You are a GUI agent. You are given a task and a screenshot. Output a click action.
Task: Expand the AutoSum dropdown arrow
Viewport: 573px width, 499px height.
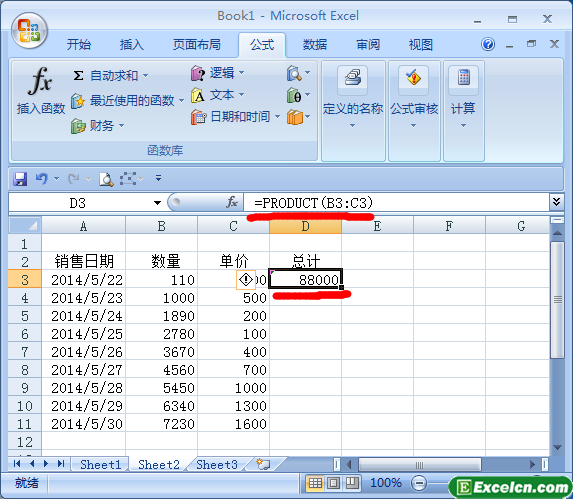(145, 76)
